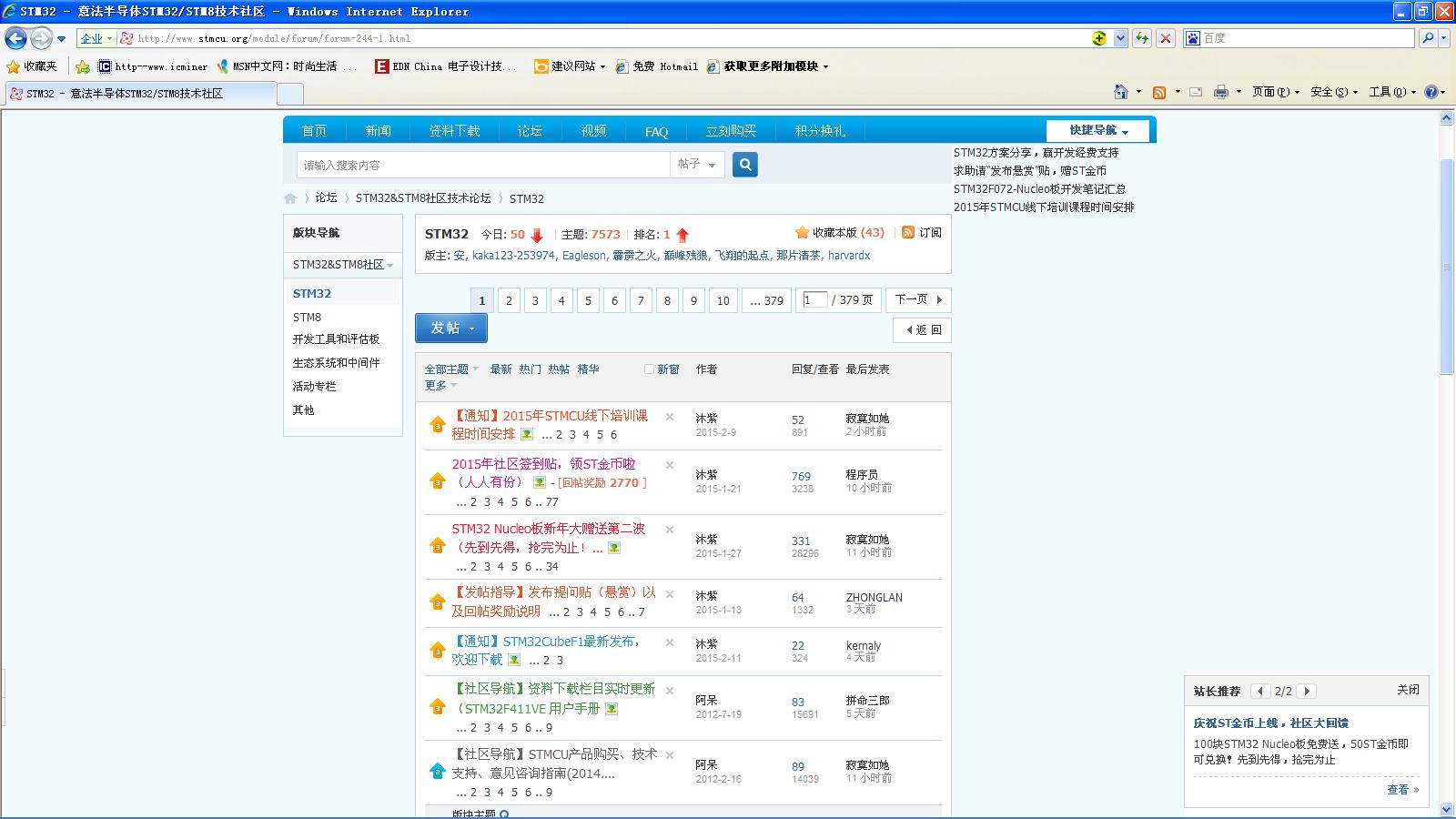This screenshot has height=819, width=1456.
Task: Open the 资料下载 nav tab
Action: point(454,131)
